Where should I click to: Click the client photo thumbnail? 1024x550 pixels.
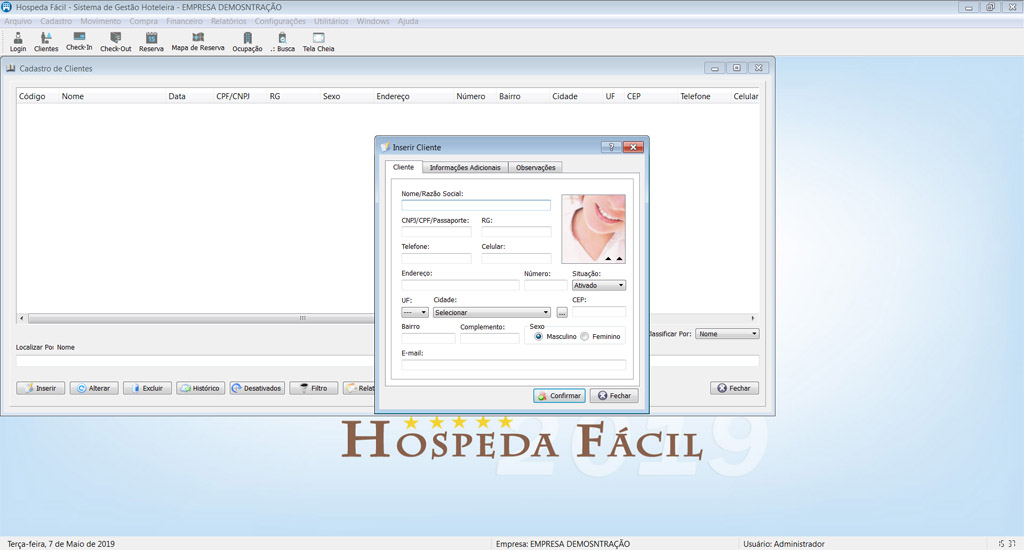click(593, 229)
